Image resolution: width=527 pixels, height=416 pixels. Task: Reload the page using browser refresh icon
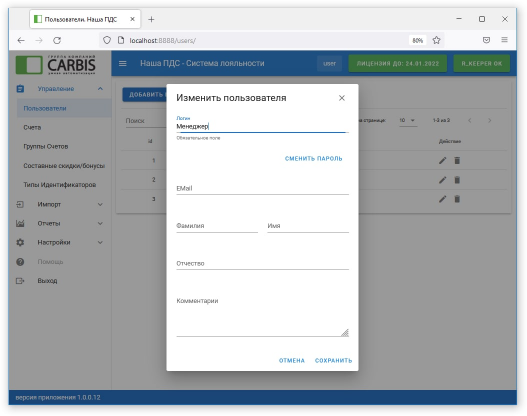57,40
